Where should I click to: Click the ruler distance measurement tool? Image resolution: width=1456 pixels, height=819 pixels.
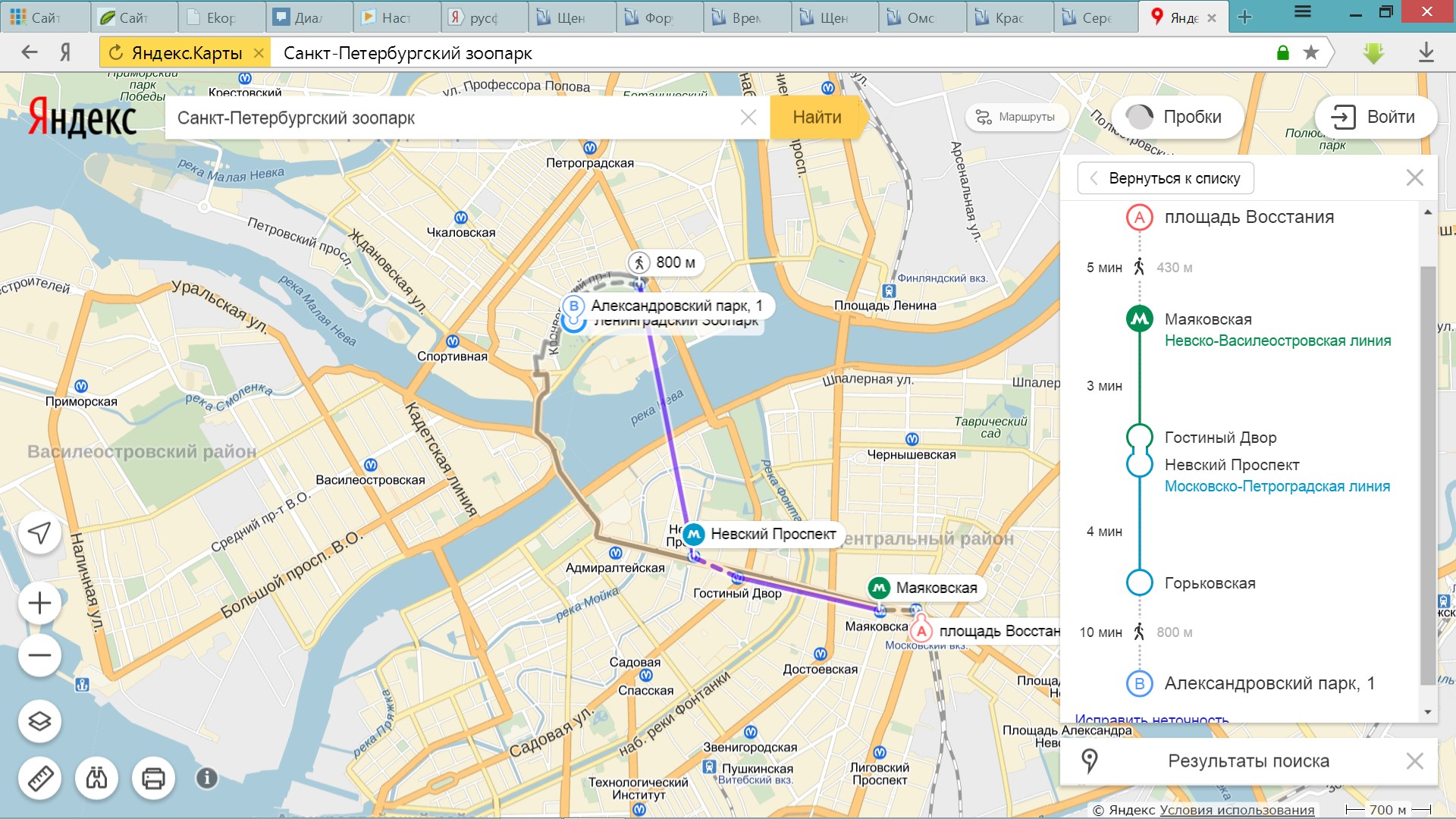tap(39, 778)
